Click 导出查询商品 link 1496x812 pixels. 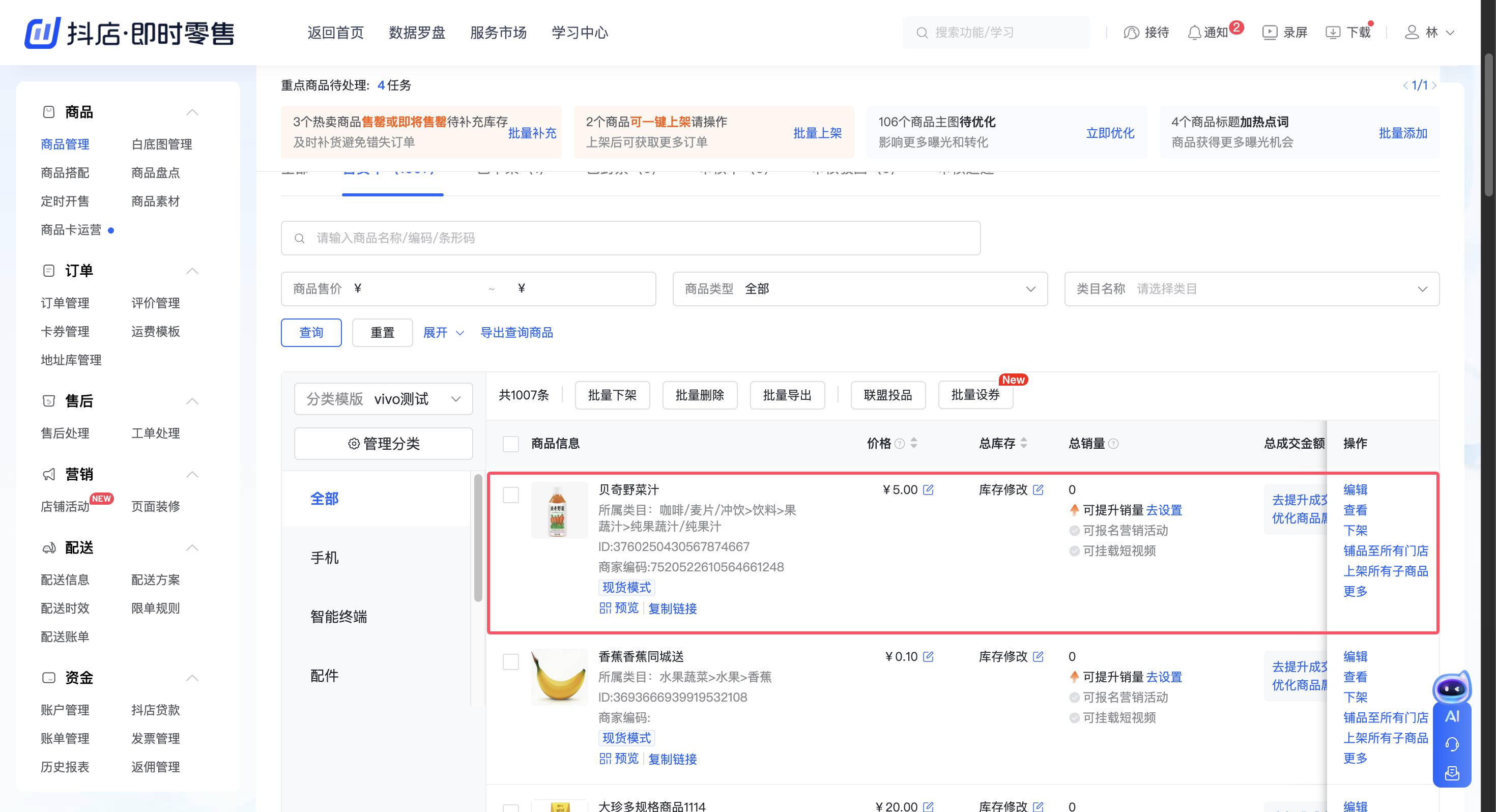(516, 332)
